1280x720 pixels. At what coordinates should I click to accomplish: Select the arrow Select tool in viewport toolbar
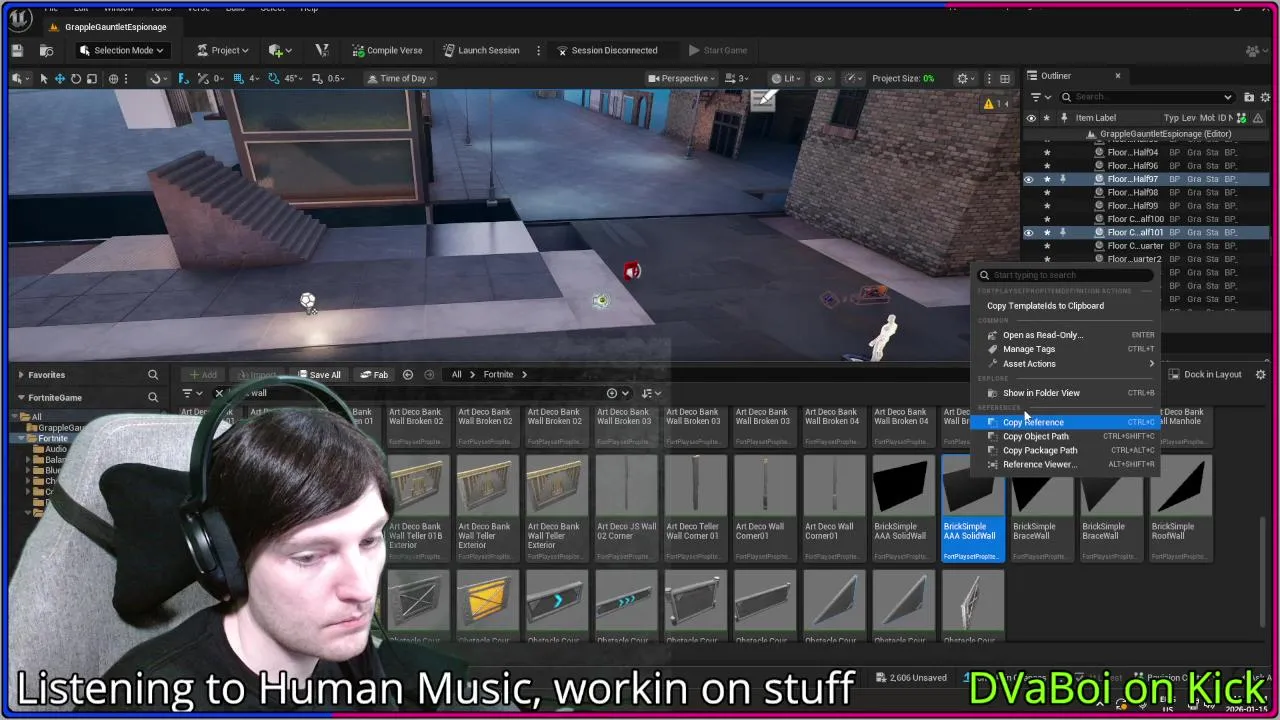[x=43, y=78]
